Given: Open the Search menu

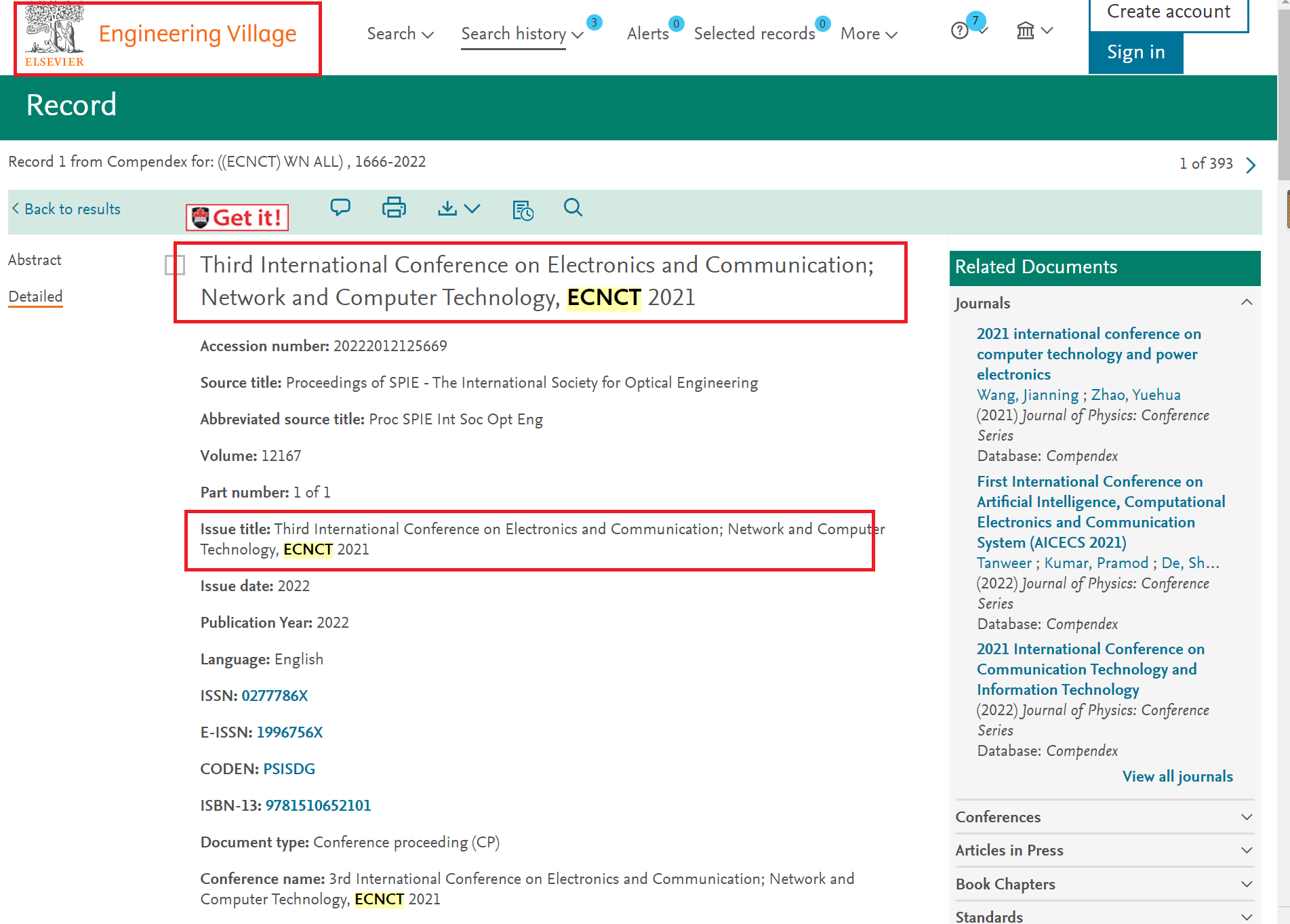Looking at the screenshot, I should point(400,33).
